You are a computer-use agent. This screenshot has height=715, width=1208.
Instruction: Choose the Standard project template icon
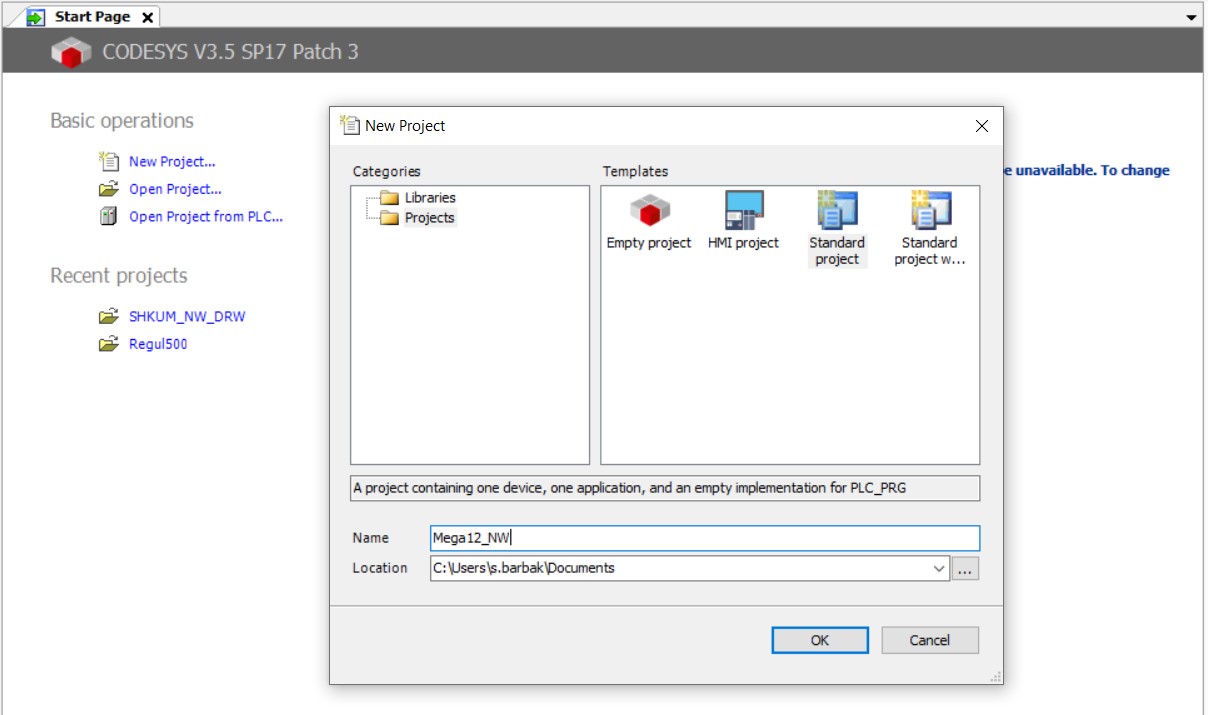[x=836, y=211]
